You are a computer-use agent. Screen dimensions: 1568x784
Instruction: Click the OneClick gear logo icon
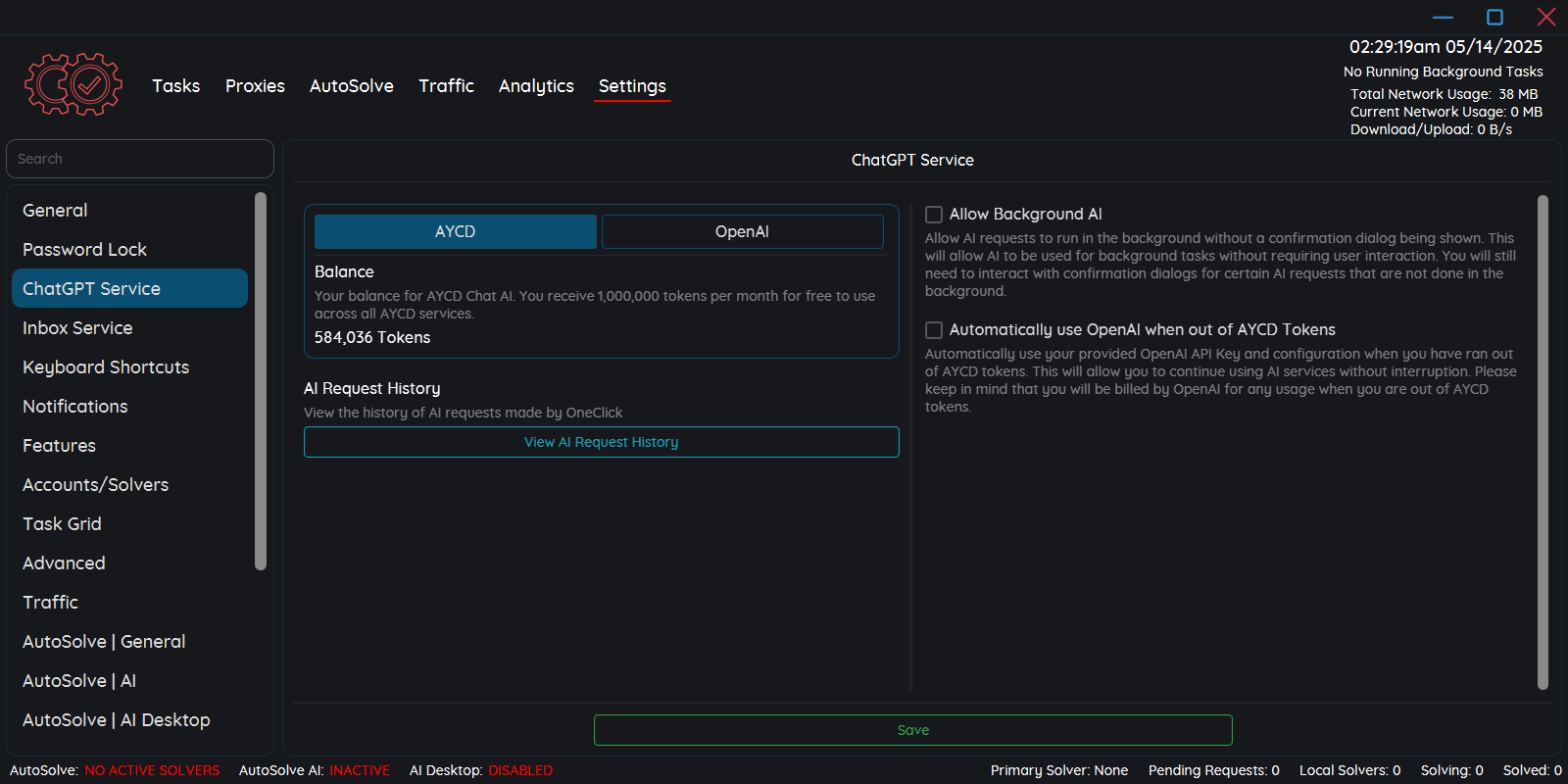73,84
